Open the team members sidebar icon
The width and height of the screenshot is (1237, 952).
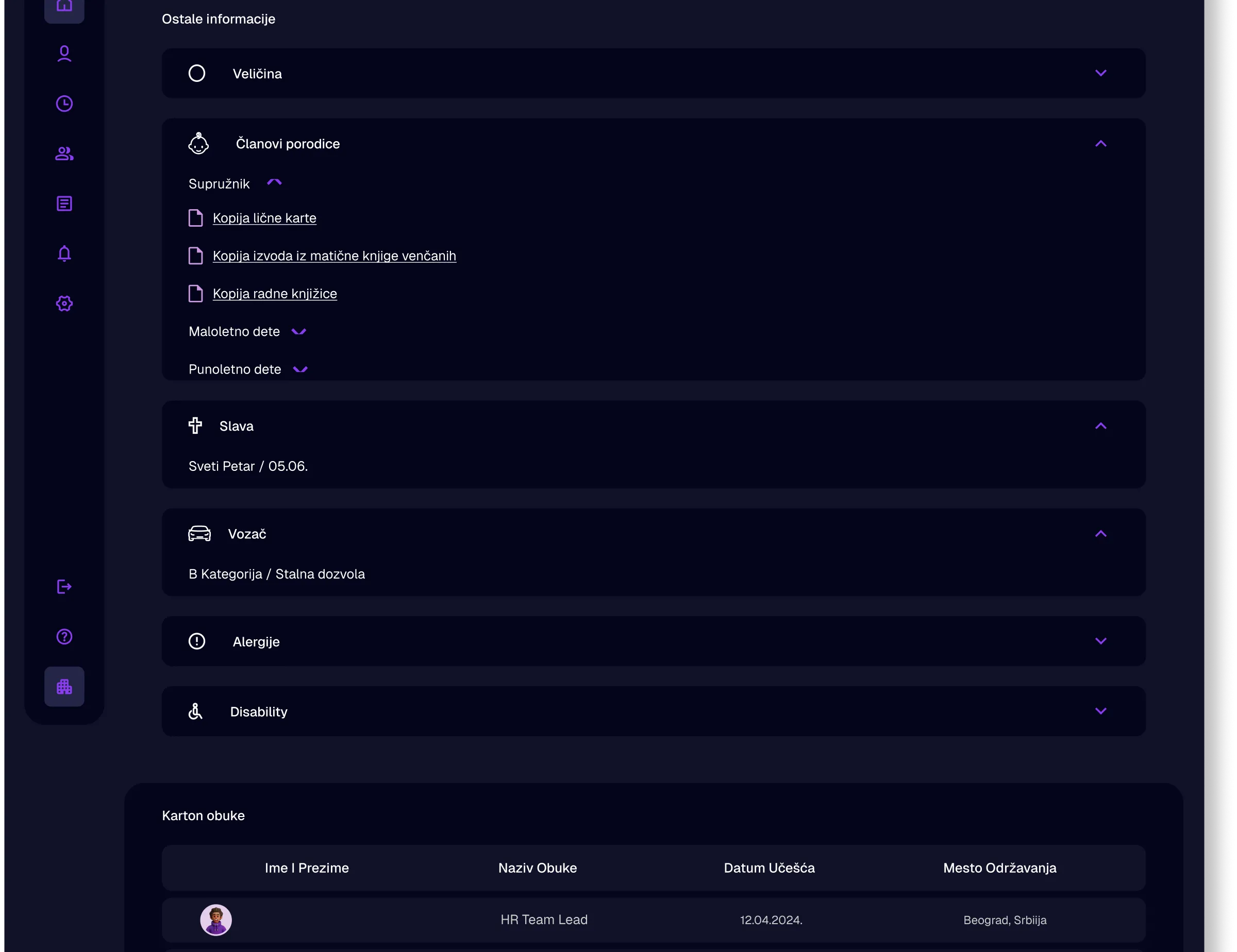[64, 154]
